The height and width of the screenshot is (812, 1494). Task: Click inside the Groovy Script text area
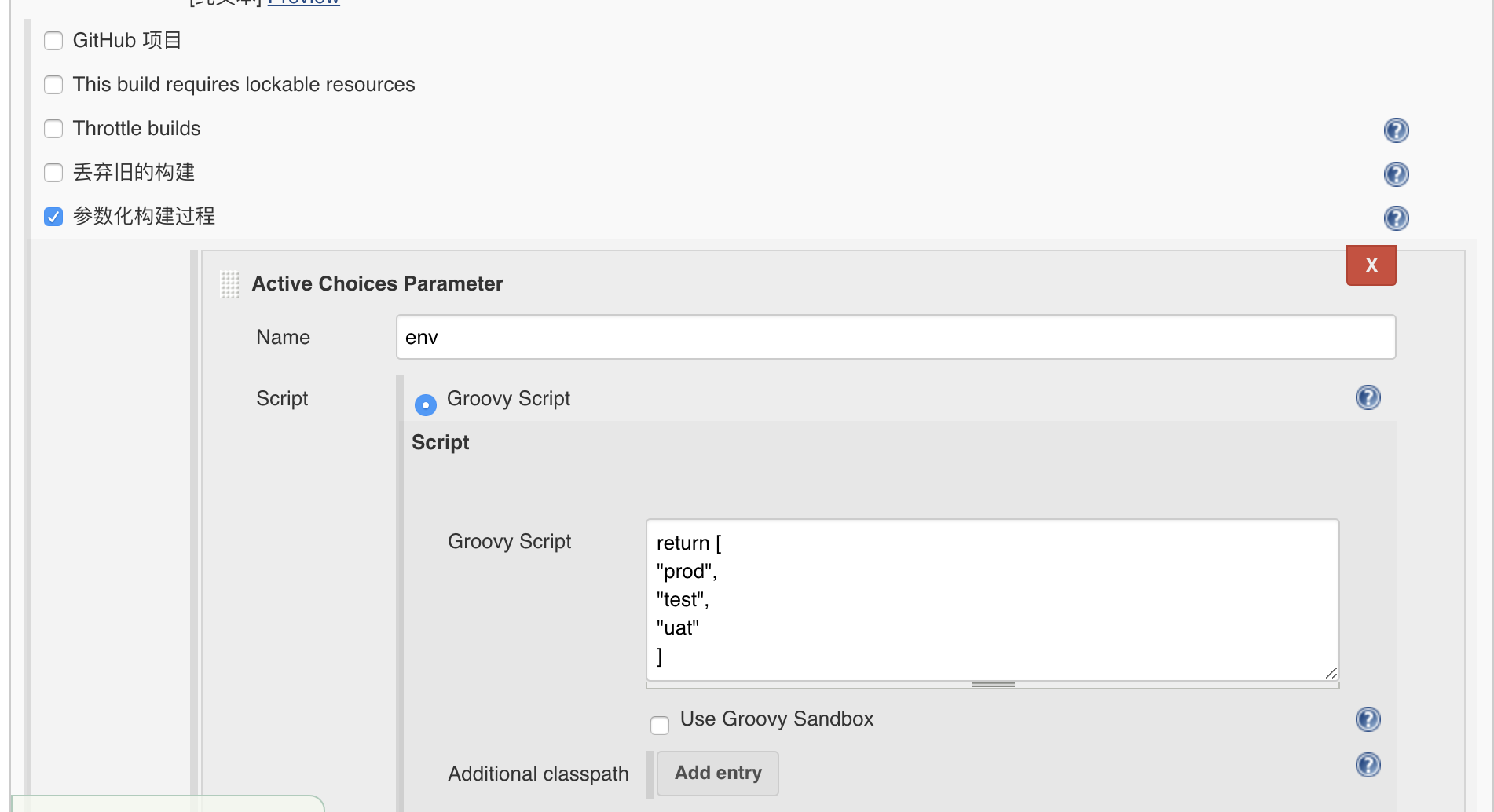tap(992, 600)
